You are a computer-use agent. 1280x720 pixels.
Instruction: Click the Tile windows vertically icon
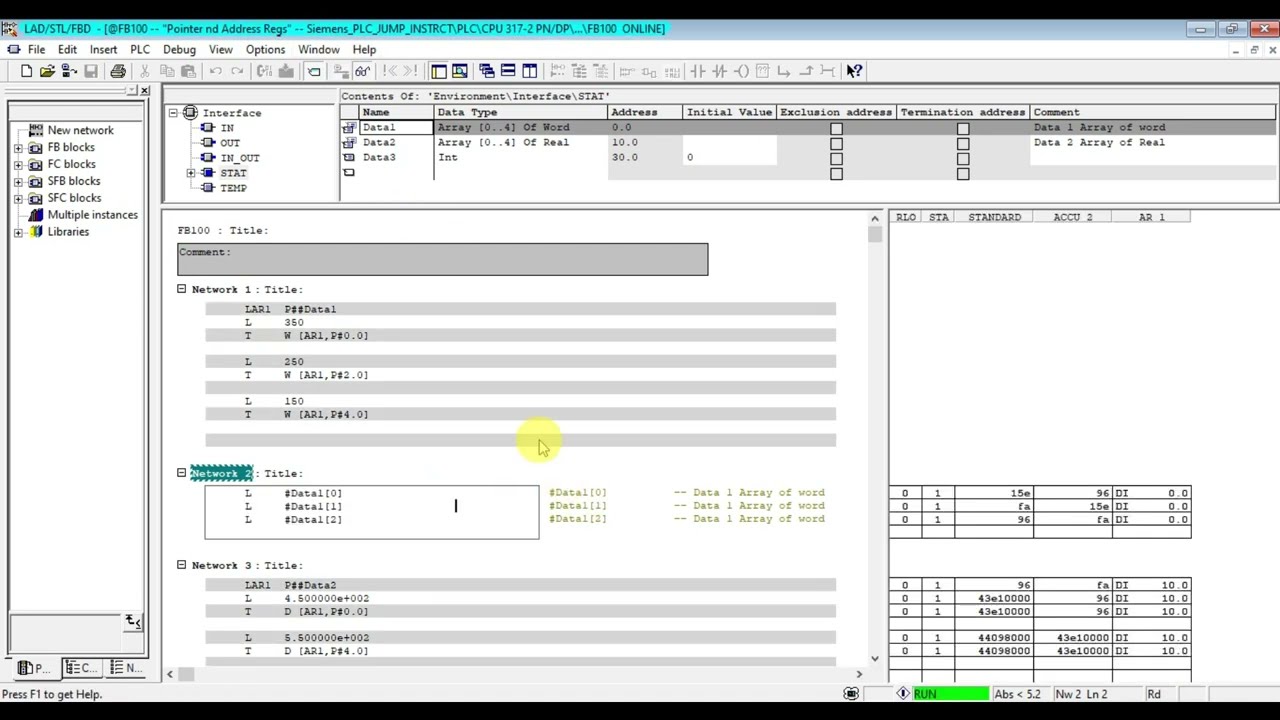tap(530, 71)
